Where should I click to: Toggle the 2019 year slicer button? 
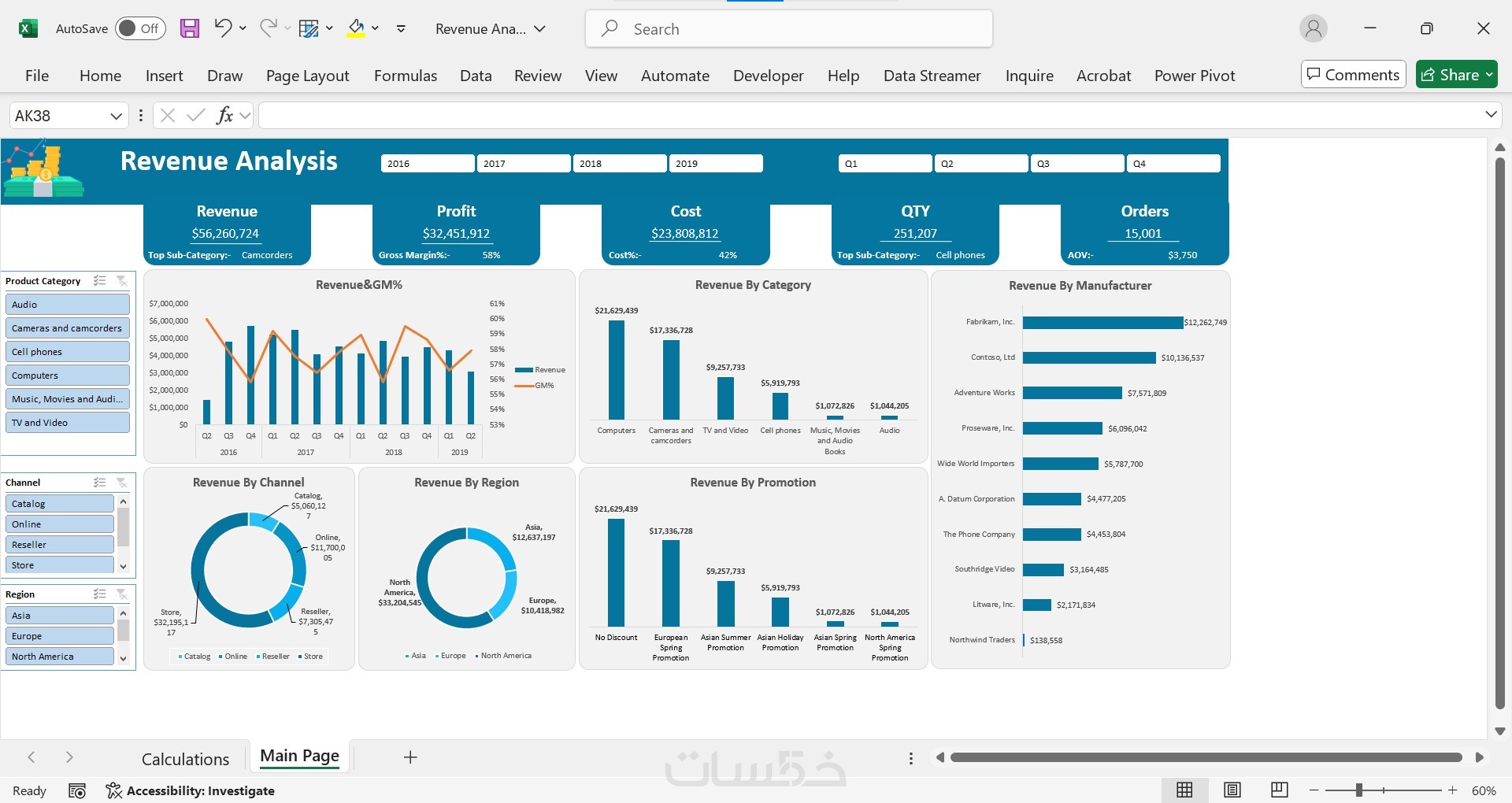coord(716,164)
